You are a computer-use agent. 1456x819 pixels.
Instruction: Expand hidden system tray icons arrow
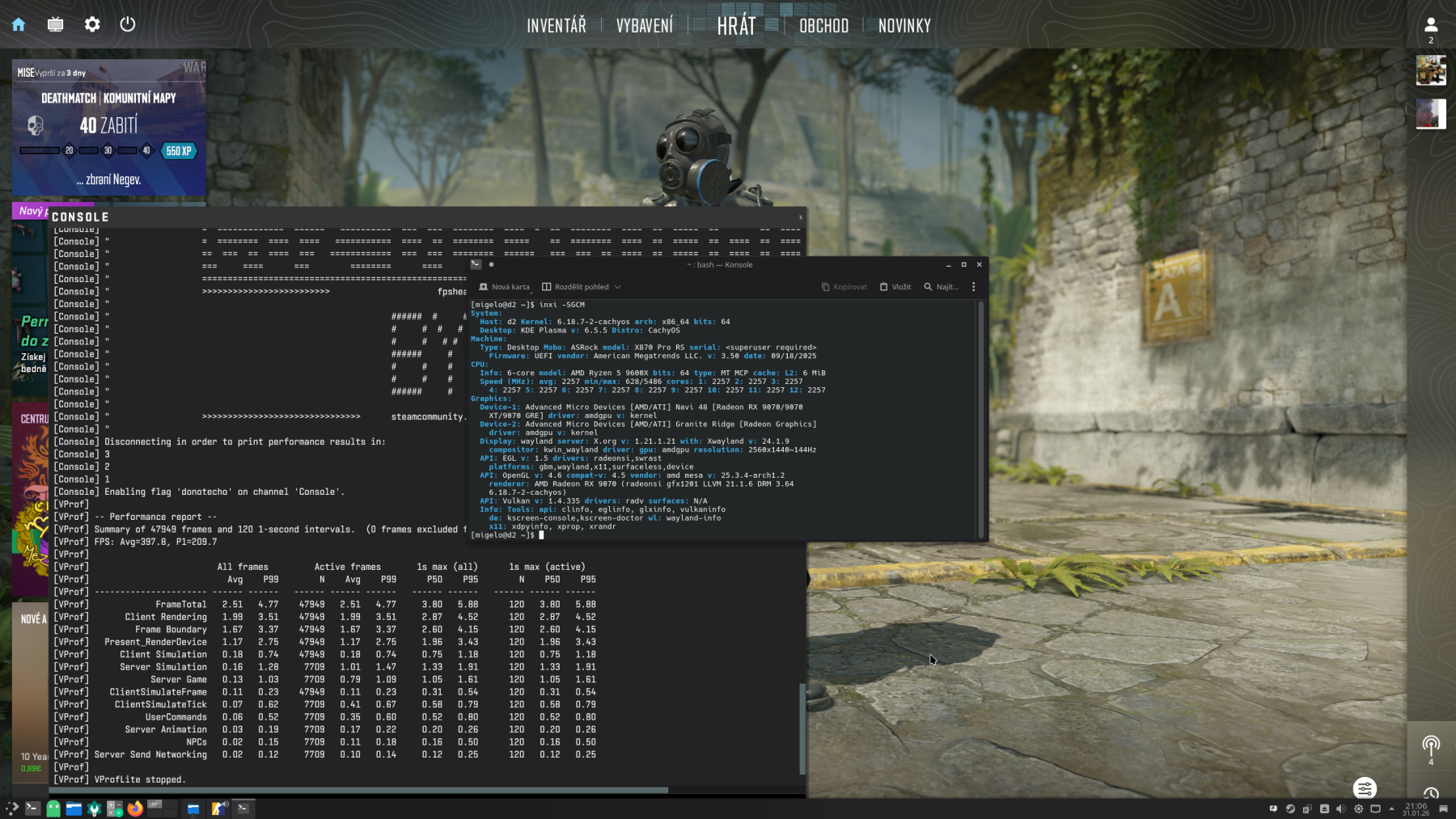[1391, 808]
